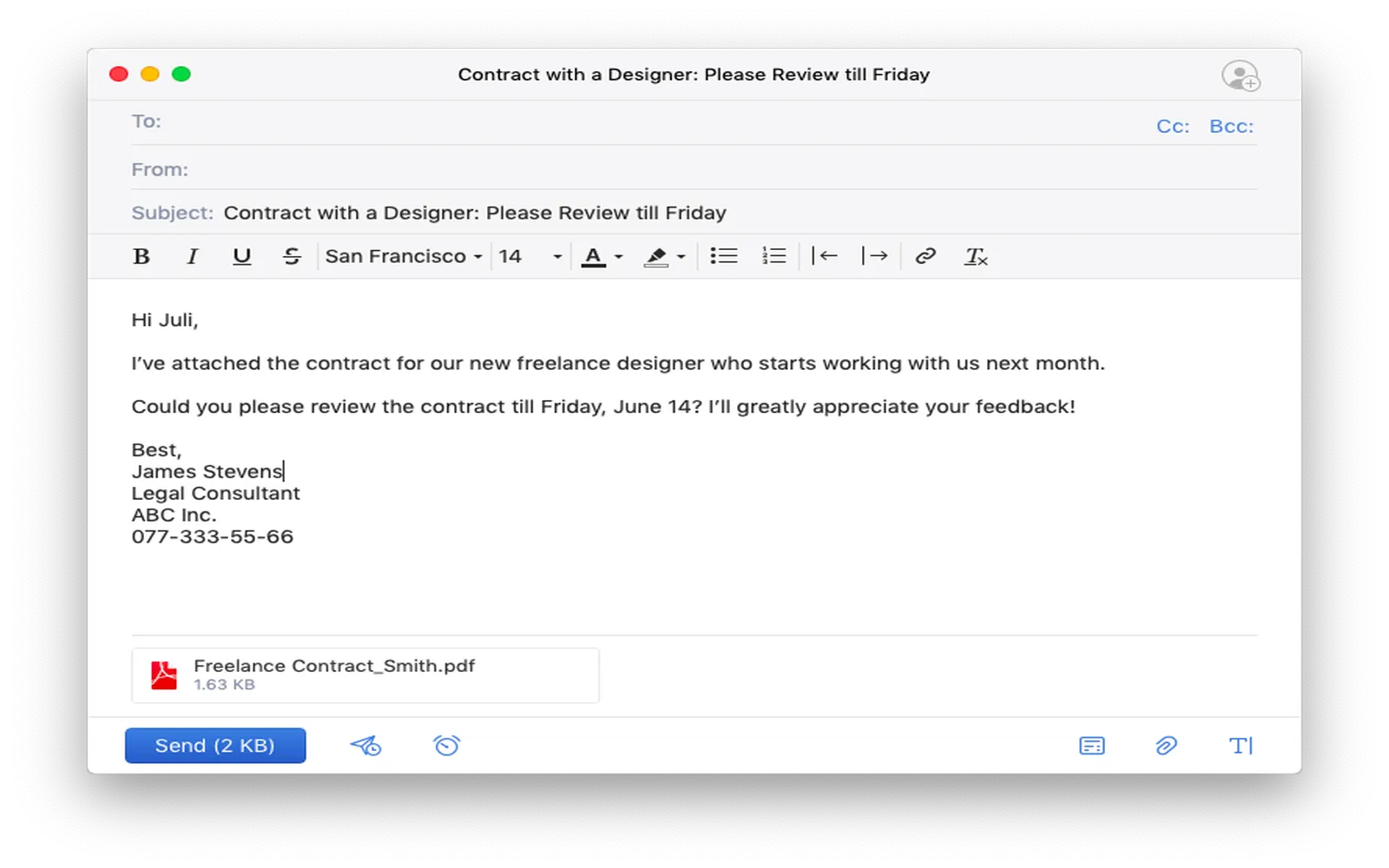This screenshot has width=1389, height=868.
Task: Set a reminder with alarm clock icon
Action: [x=447, y=745]
